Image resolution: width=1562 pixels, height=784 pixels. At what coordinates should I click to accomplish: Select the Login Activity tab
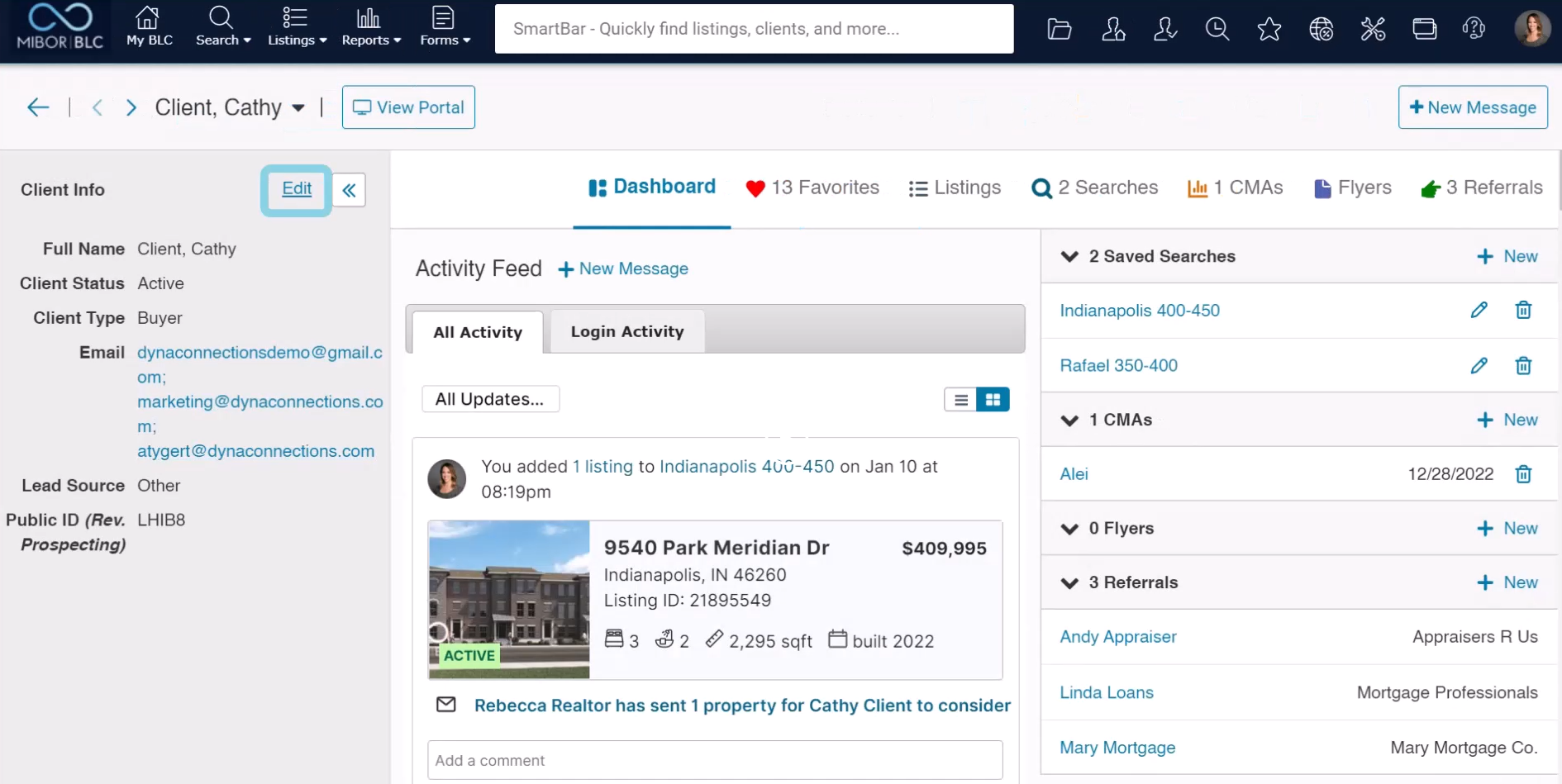(627, 331)
